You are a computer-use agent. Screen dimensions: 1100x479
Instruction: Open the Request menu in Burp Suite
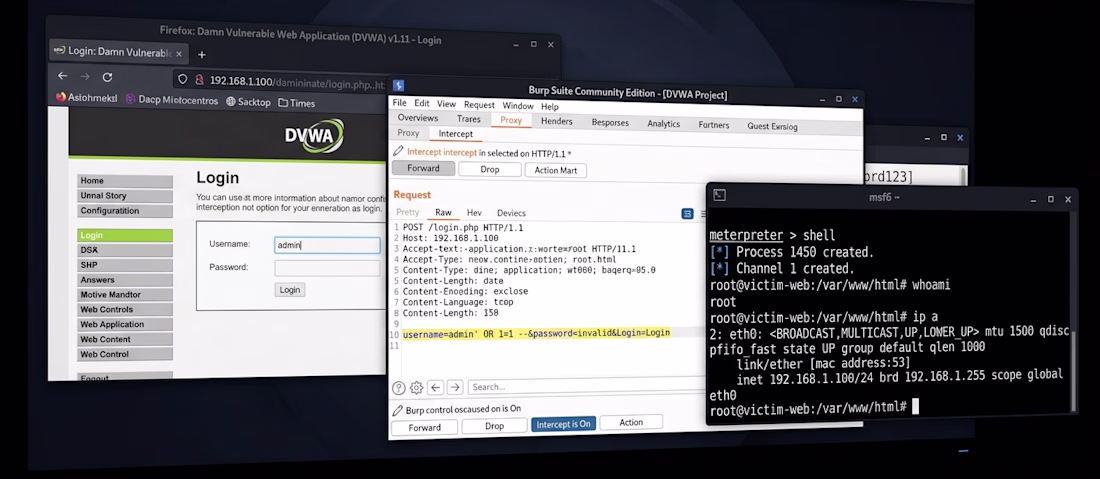coord(479,105)
